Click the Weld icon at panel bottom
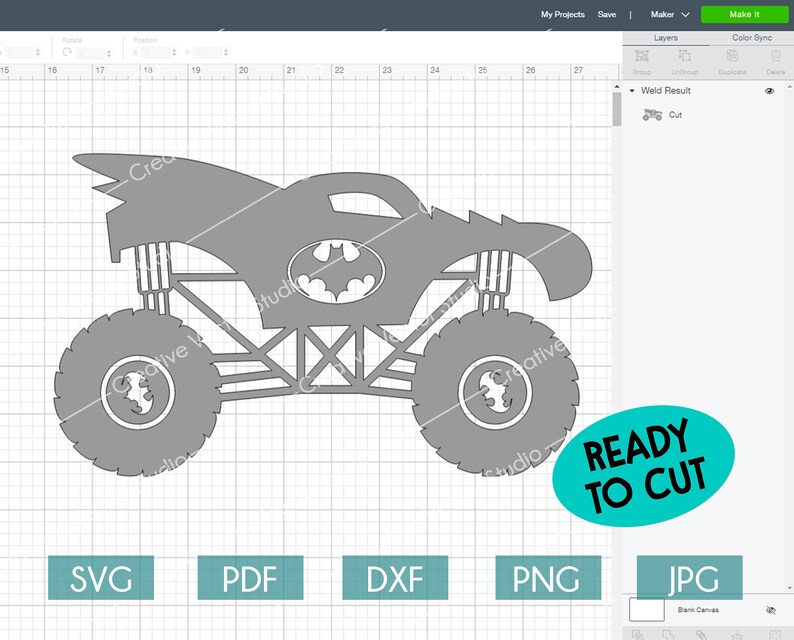The width and height of the screenshot is (794, 640). pos(668,634)
